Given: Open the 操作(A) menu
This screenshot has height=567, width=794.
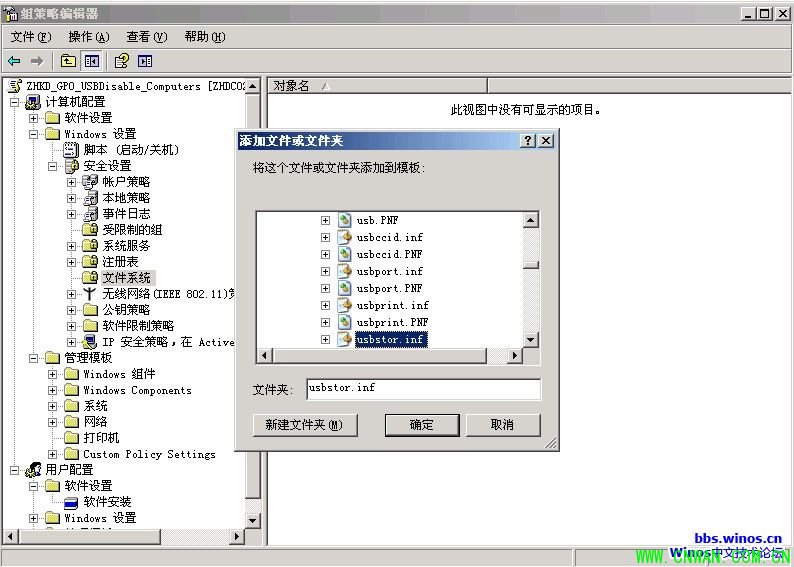Looking at the screenshot, I should (88, 37).
